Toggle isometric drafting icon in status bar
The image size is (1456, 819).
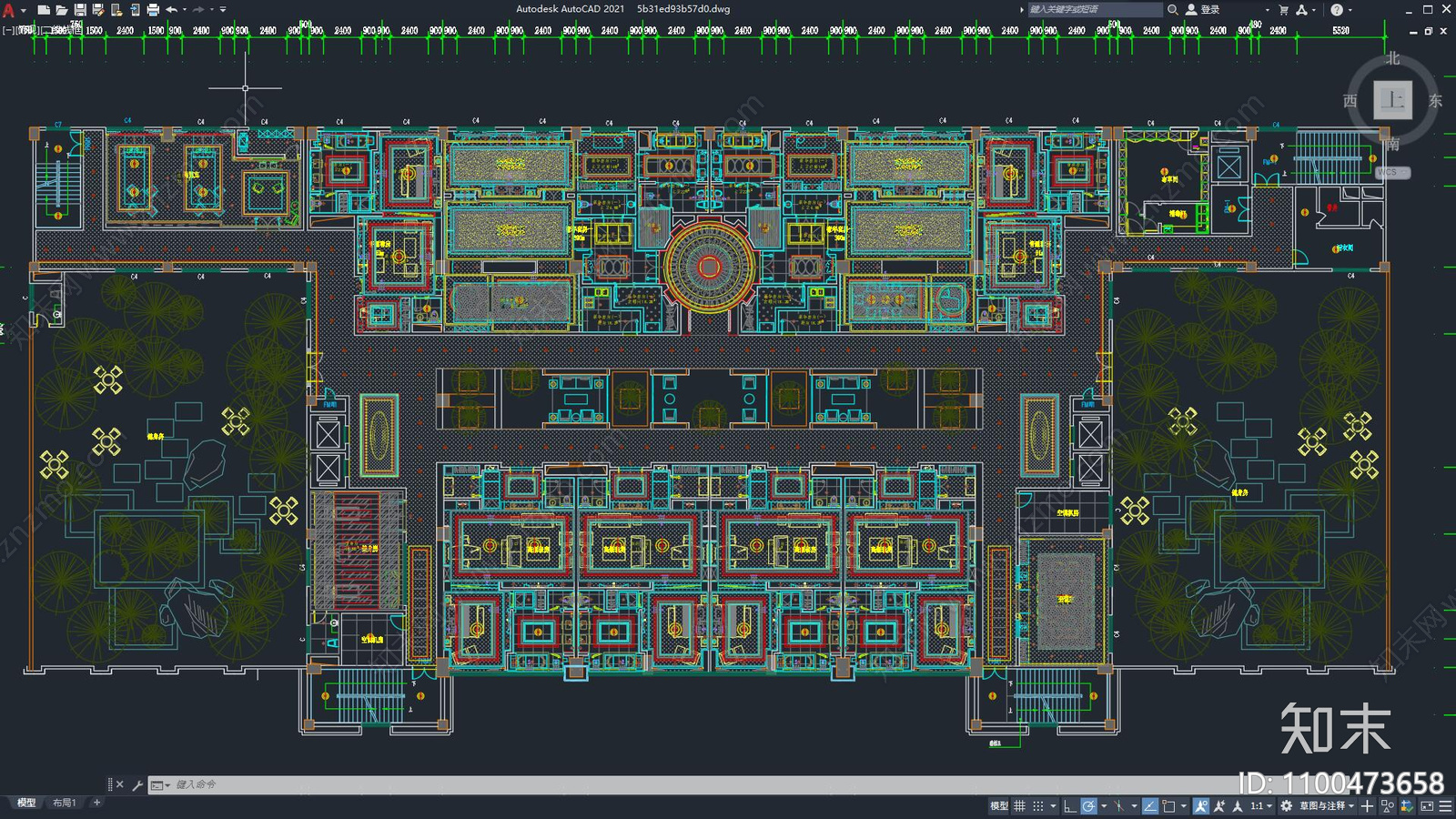click(1118, 806)
